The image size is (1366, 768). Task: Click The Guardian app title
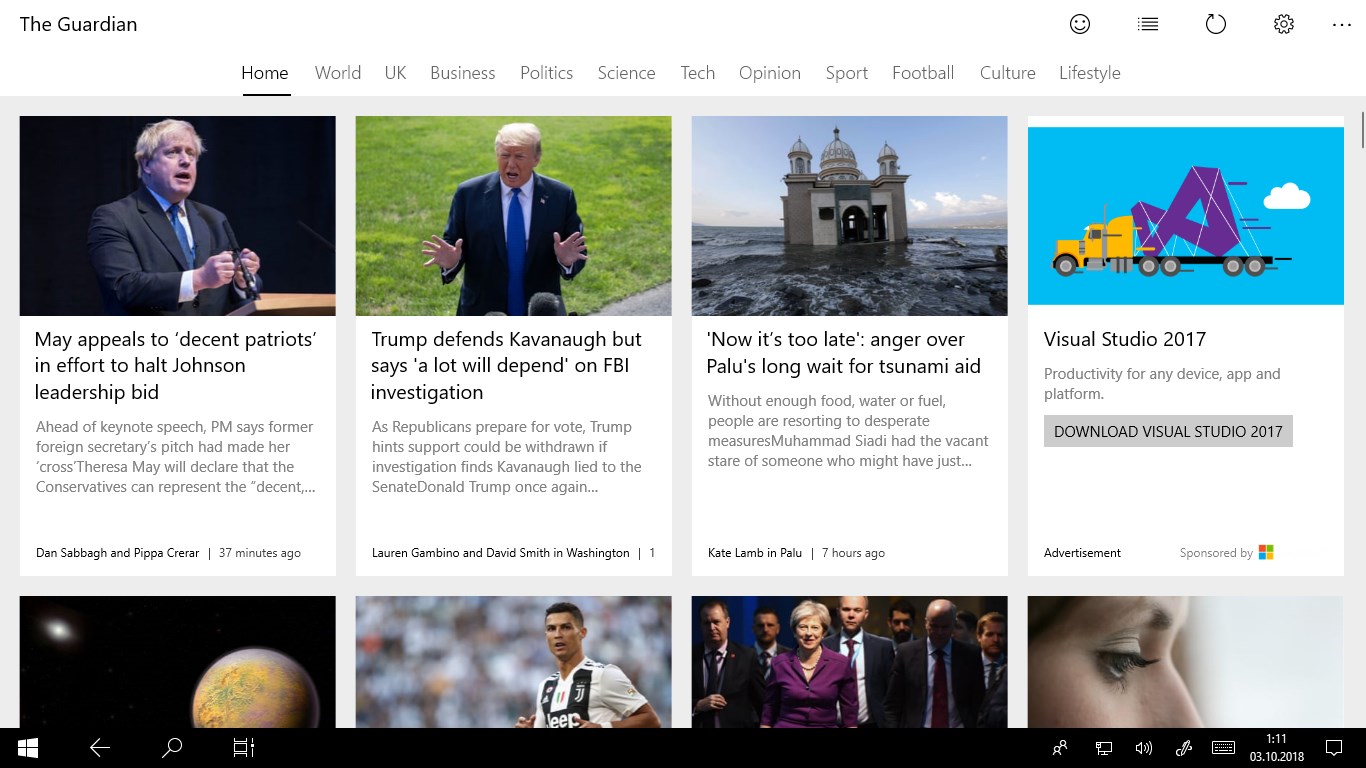pyautogui.click(x=78, y=24)
